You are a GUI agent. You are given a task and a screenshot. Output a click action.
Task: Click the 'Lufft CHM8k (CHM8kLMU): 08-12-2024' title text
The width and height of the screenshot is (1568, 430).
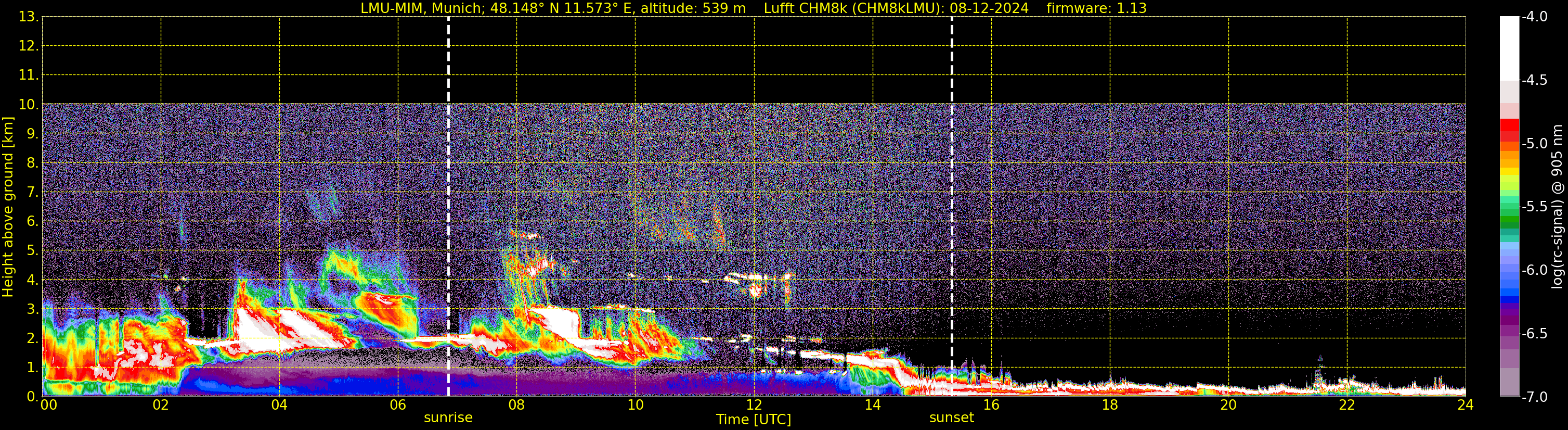[896, 8]
